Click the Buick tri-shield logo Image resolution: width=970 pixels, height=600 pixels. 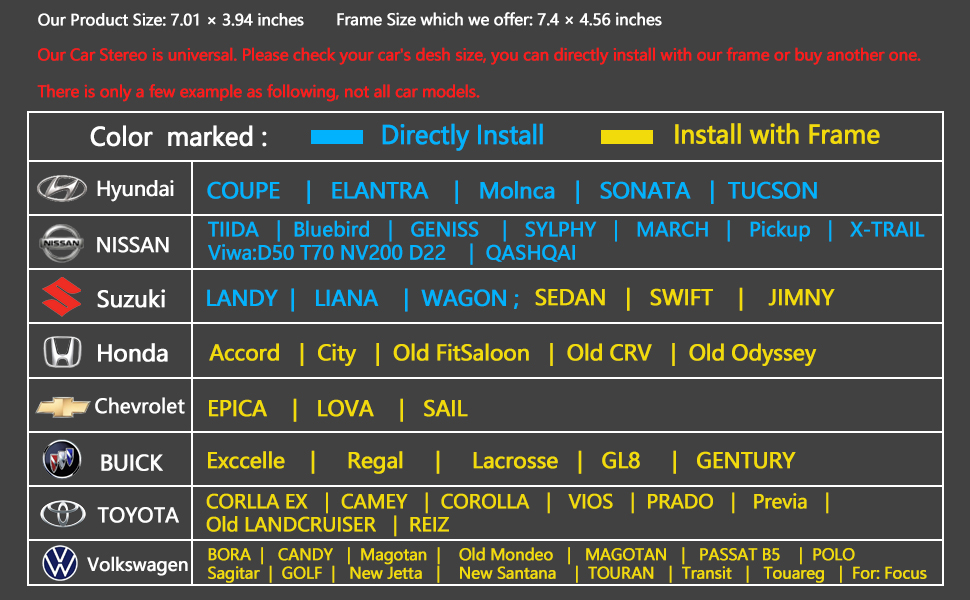[61, 461]
